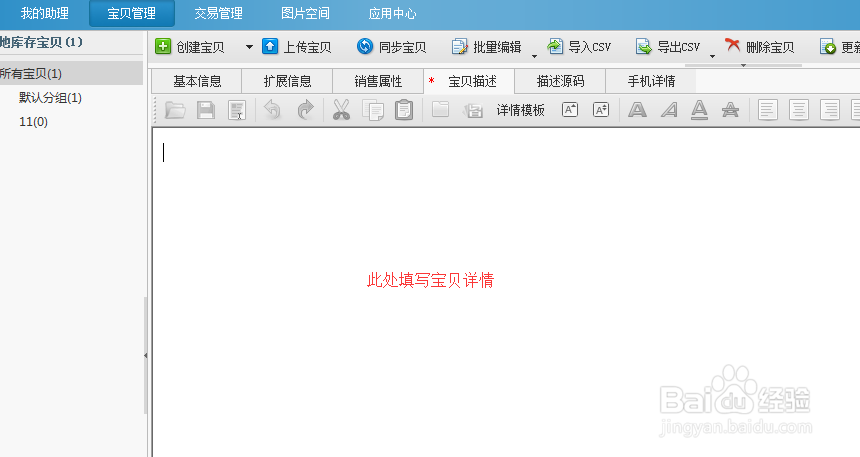Click the undo arrow icon

coord(272,110)
